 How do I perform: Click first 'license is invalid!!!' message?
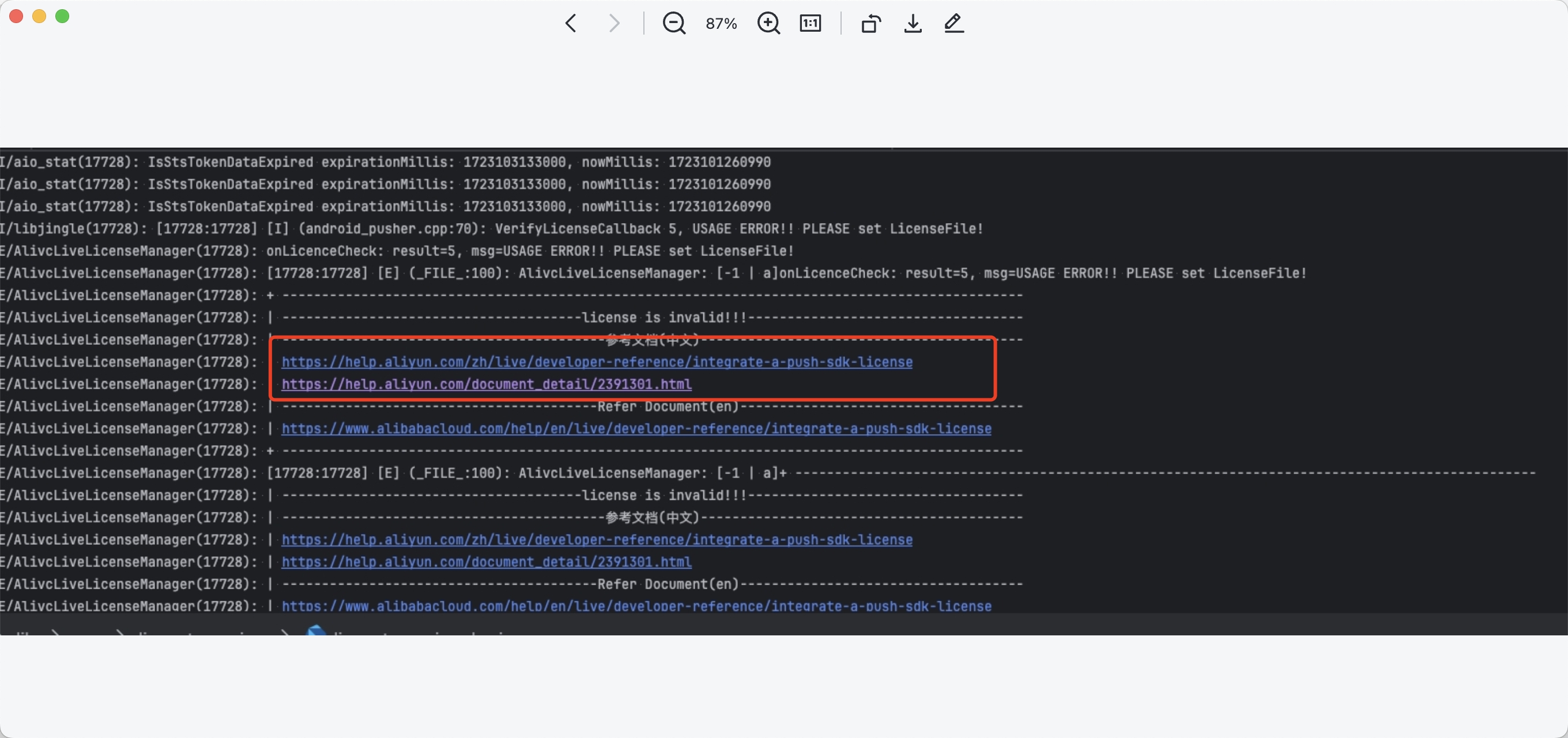pos(664,317)
